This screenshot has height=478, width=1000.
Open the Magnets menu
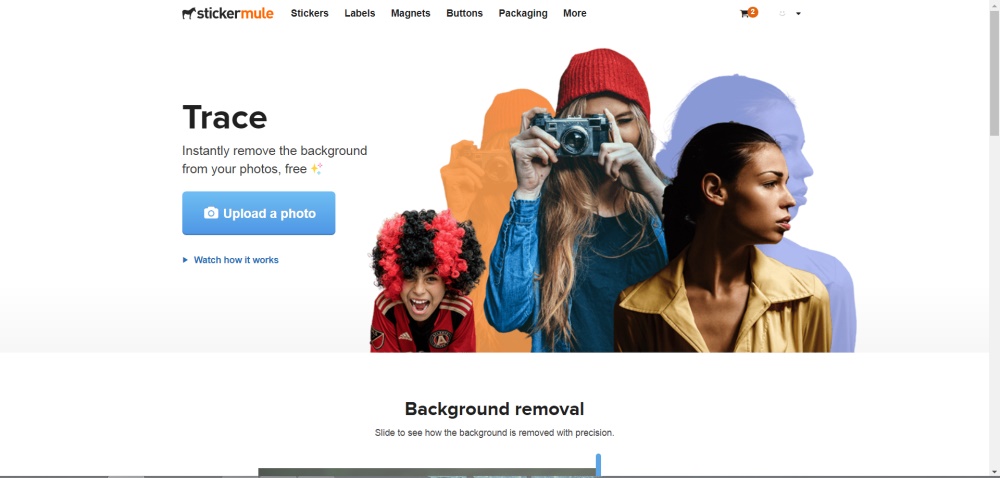coord(411,13)
